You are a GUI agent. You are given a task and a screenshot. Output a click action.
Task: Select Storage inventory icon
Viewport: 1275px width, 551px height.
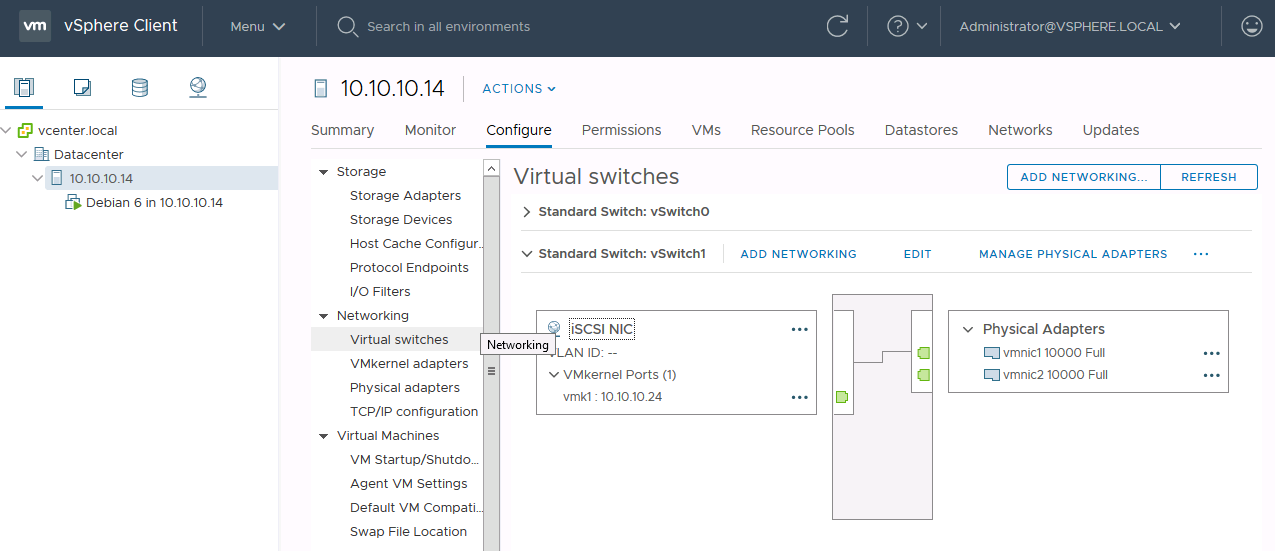pyautogui.click(x=140, y=87)
